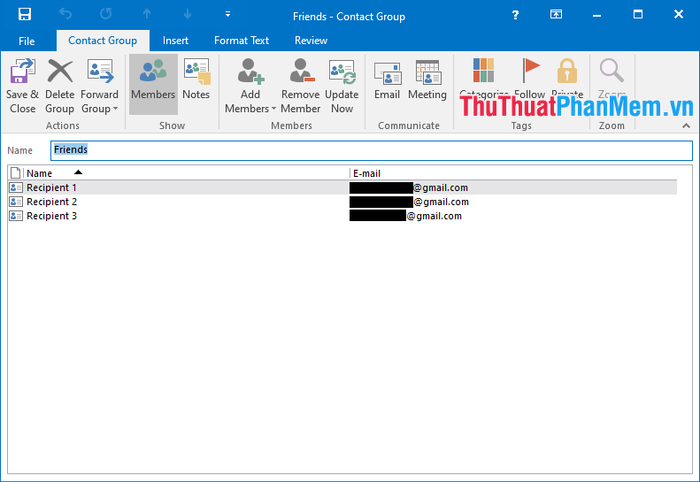Open the Quick Access Toolbar customize arrow
This screenshot has width=700, height=482.
(x=228, y=15)
